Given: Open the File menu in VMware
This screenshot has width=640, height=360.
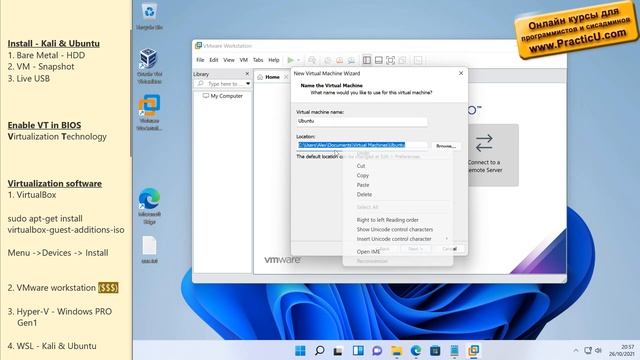Looking at the screenshot, I should click(x=200, y=60).
